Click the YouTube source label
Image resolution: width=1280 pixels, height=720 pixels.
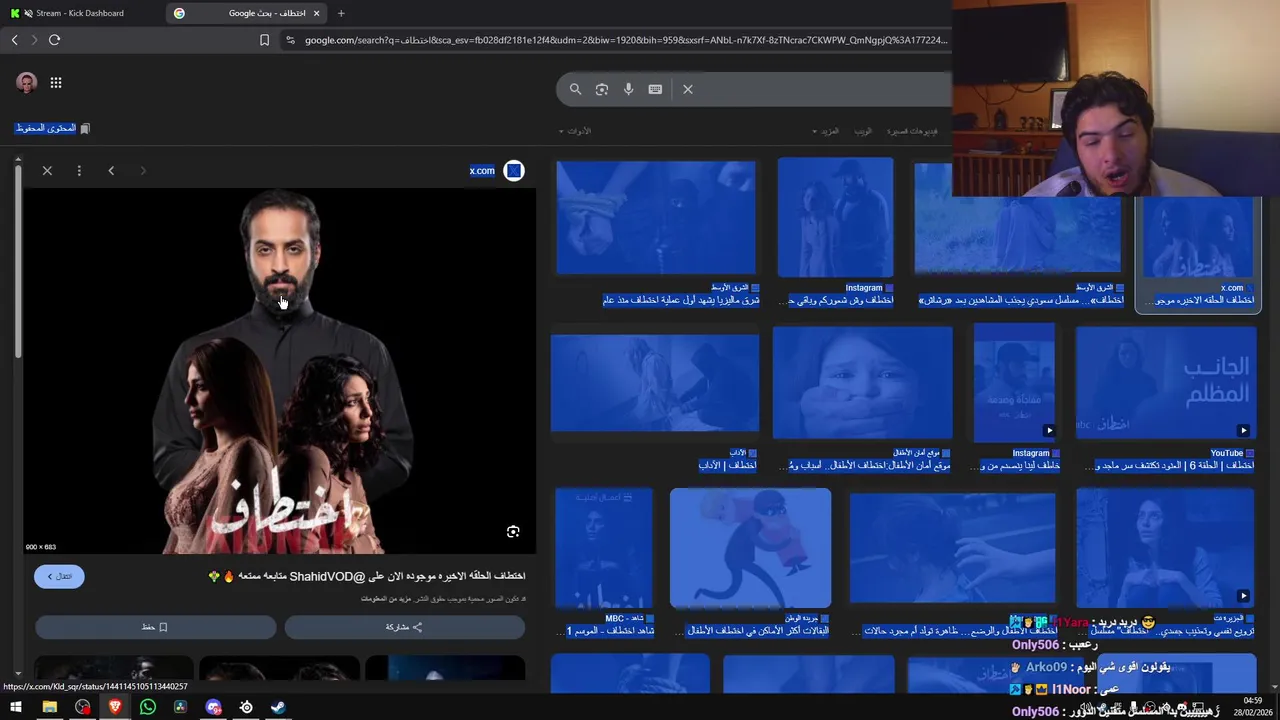1226,453
